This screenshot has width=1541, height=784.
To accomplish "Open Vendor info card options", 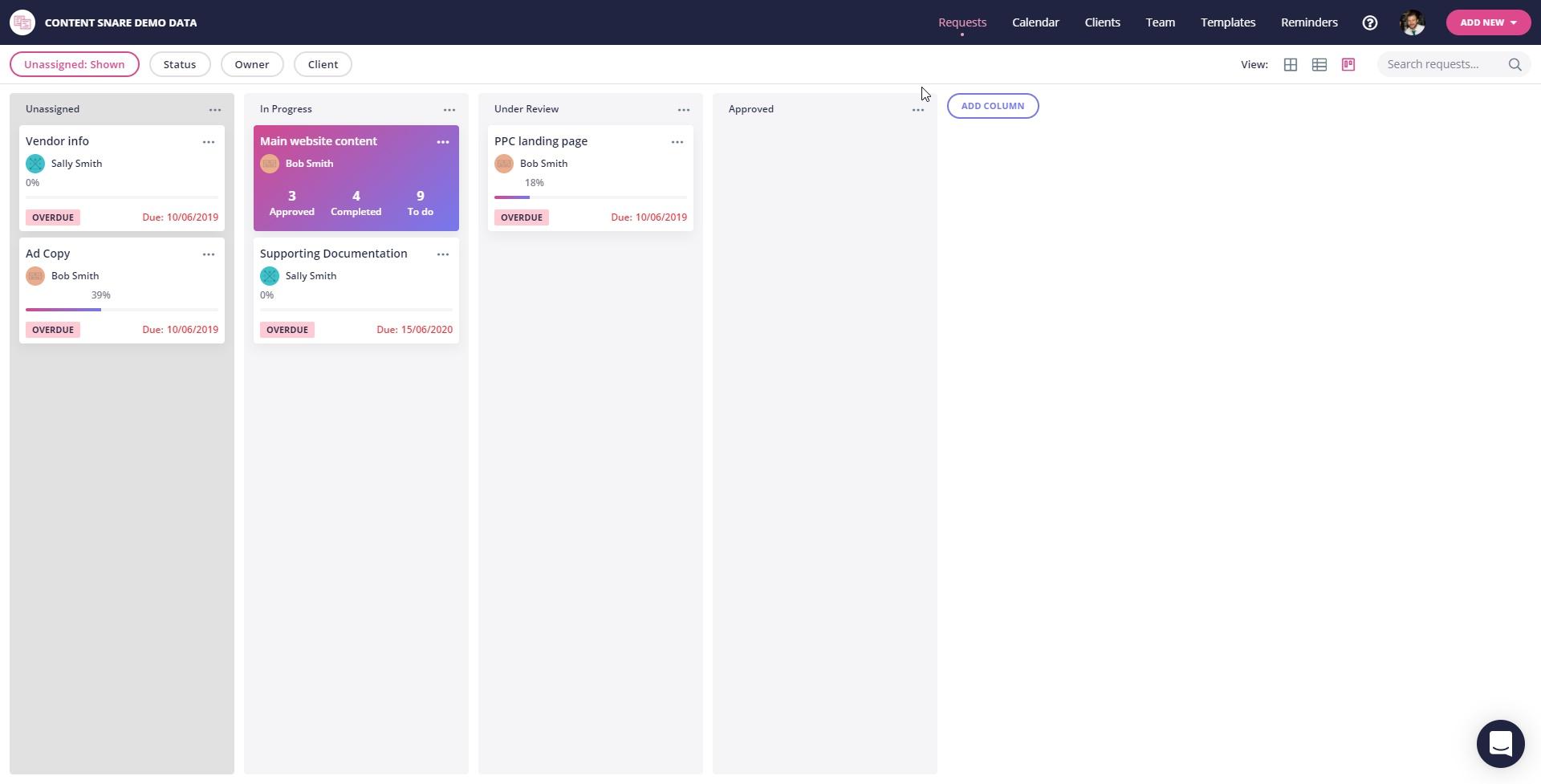I will click(x=209, y=141).
